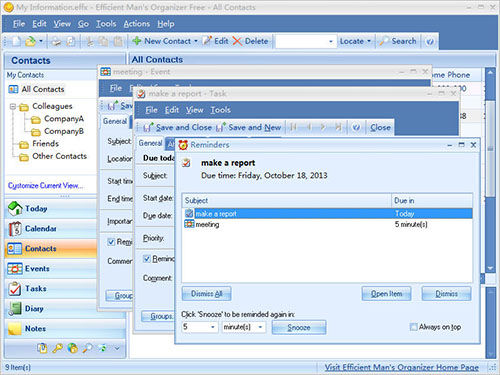Collapse the Colleagues tree node
Image resolution: width=500 pixels, height=375 pixels.
click(x=13, y=107)
